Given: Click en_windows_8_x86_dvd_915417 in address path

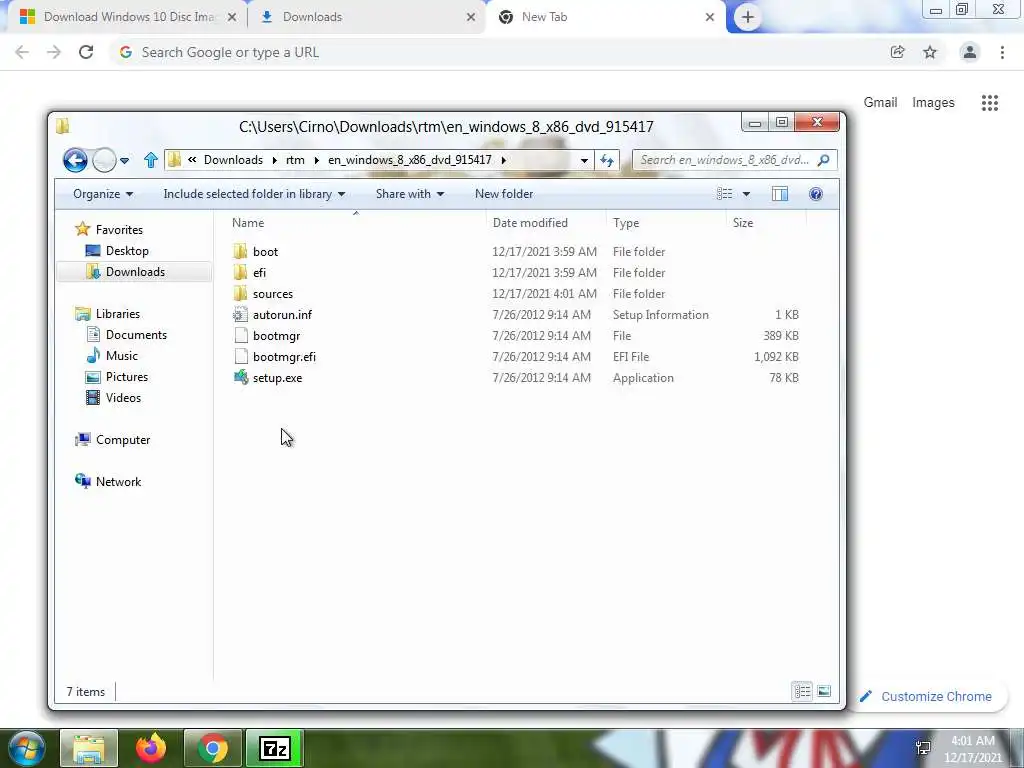Looking at the screenshot, I should 409,160.
